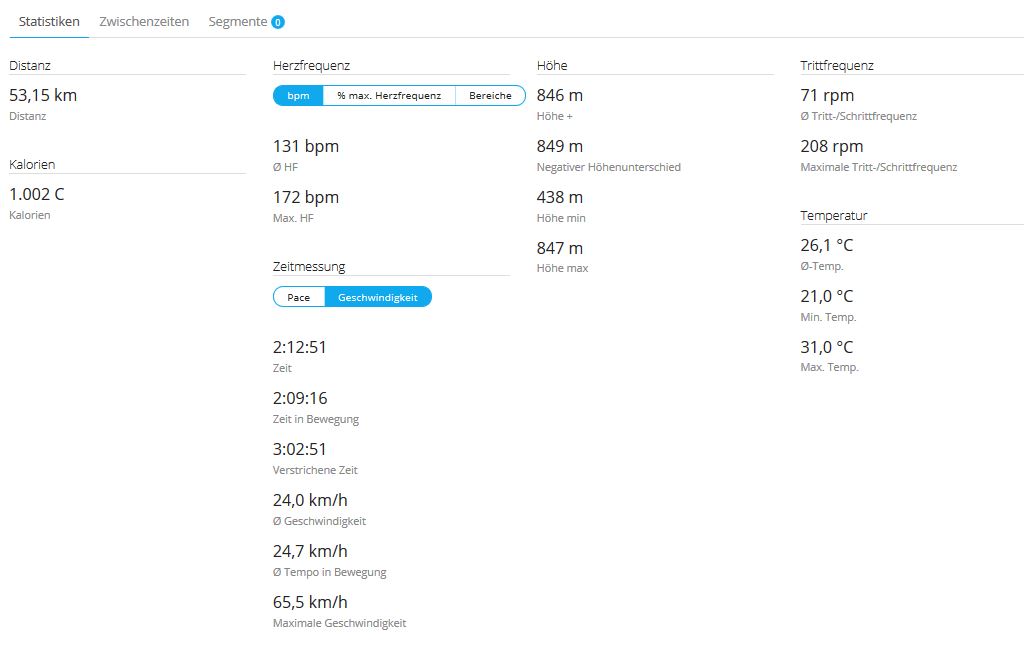Click the 71 rpm average cadence
The width and height of the screenshot is (1024, 657).
pyautogui.click(x=827, y=95)
